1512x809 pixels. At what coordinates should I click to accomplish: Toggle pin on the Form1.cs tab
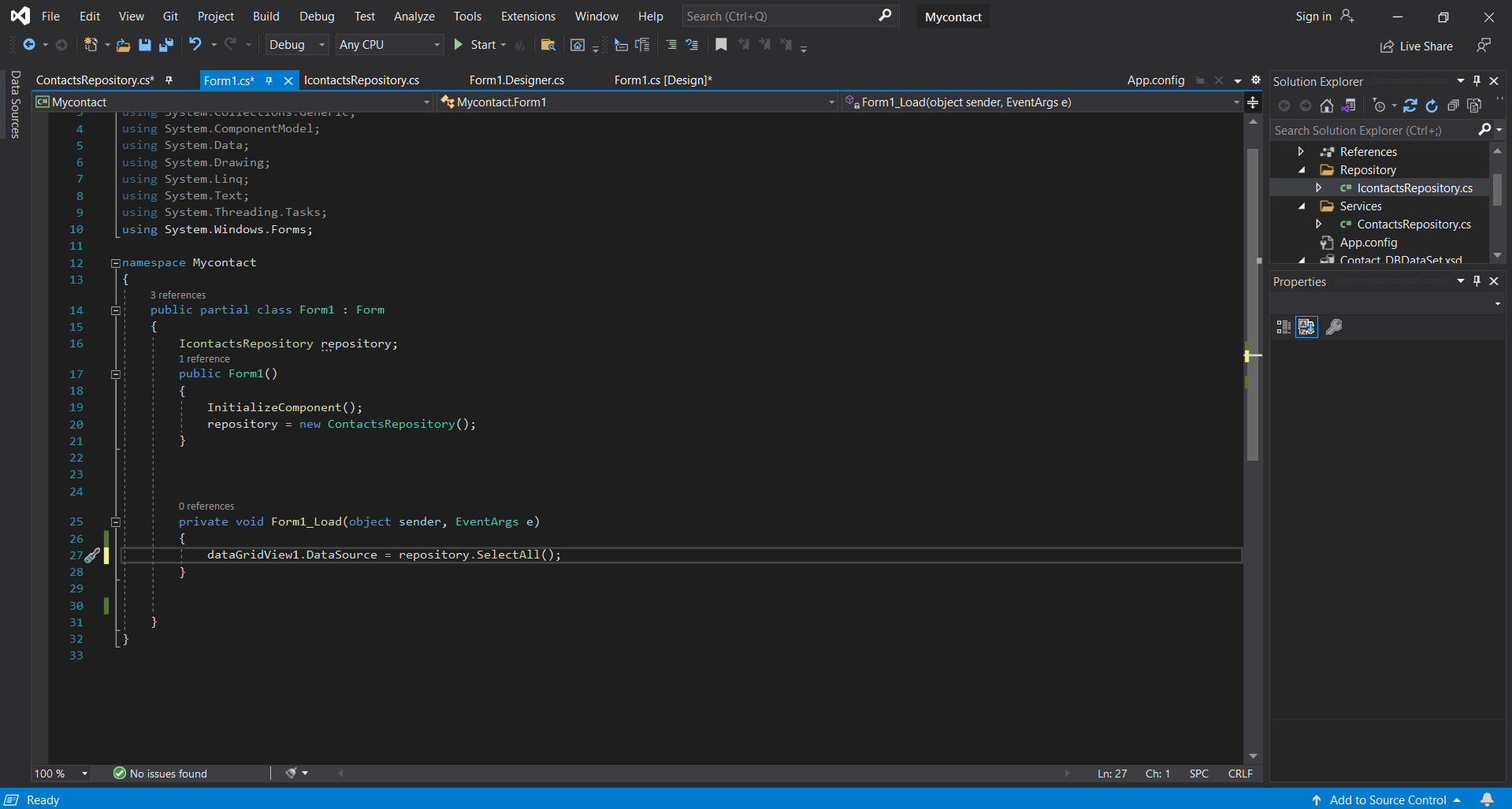click(269, 80)
